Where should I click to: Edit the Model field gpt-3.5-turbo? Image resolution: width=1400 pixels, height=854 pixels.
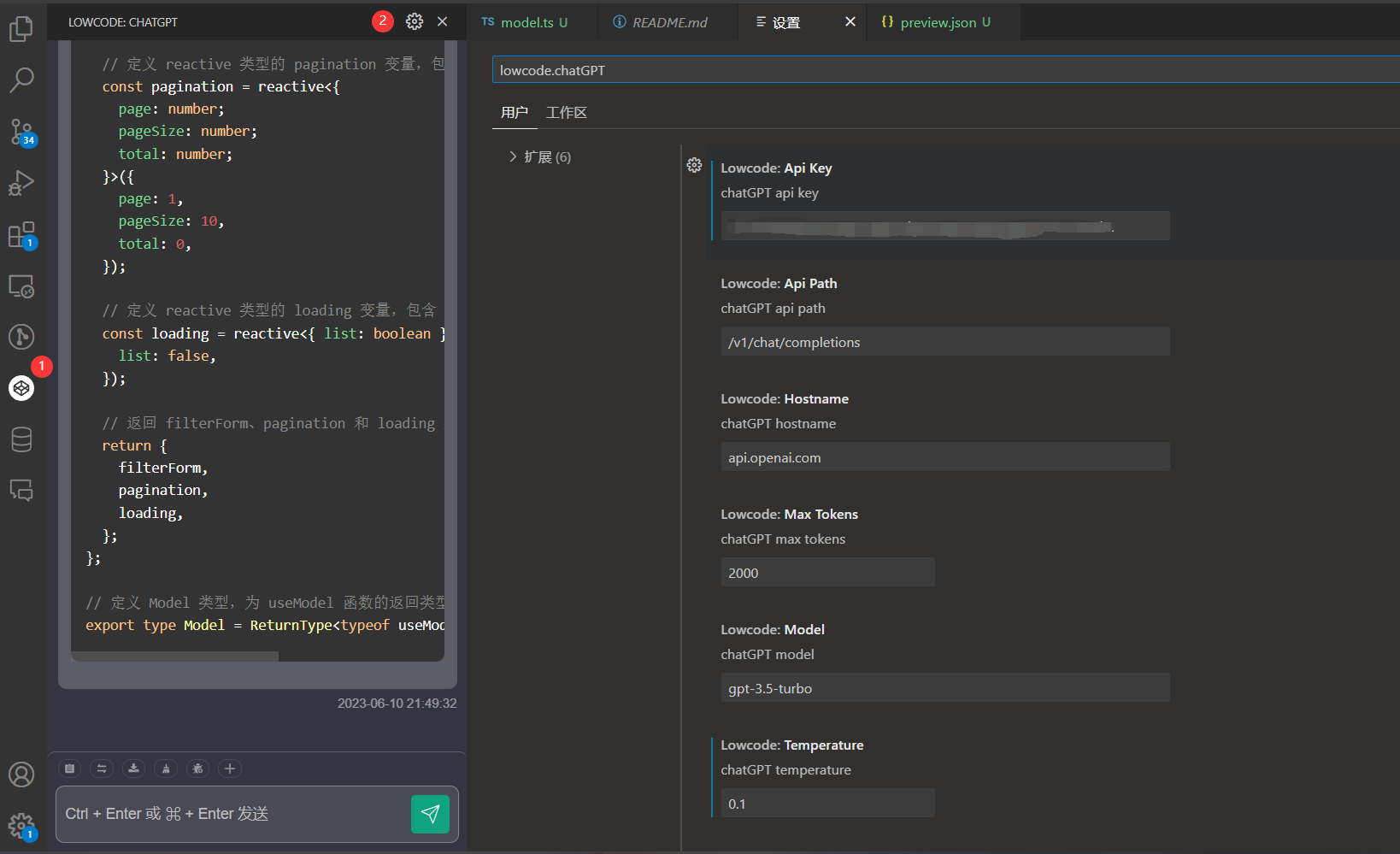[x=945, y=687]
